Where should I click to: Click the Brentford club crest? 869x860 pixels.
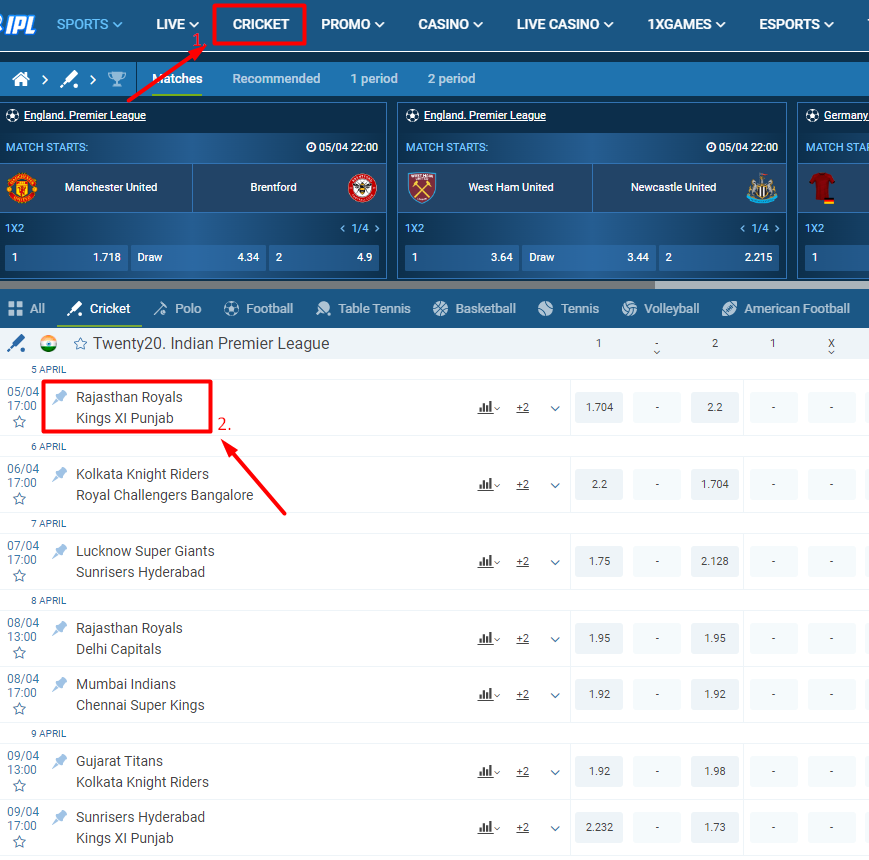click(x=362, y=188)
